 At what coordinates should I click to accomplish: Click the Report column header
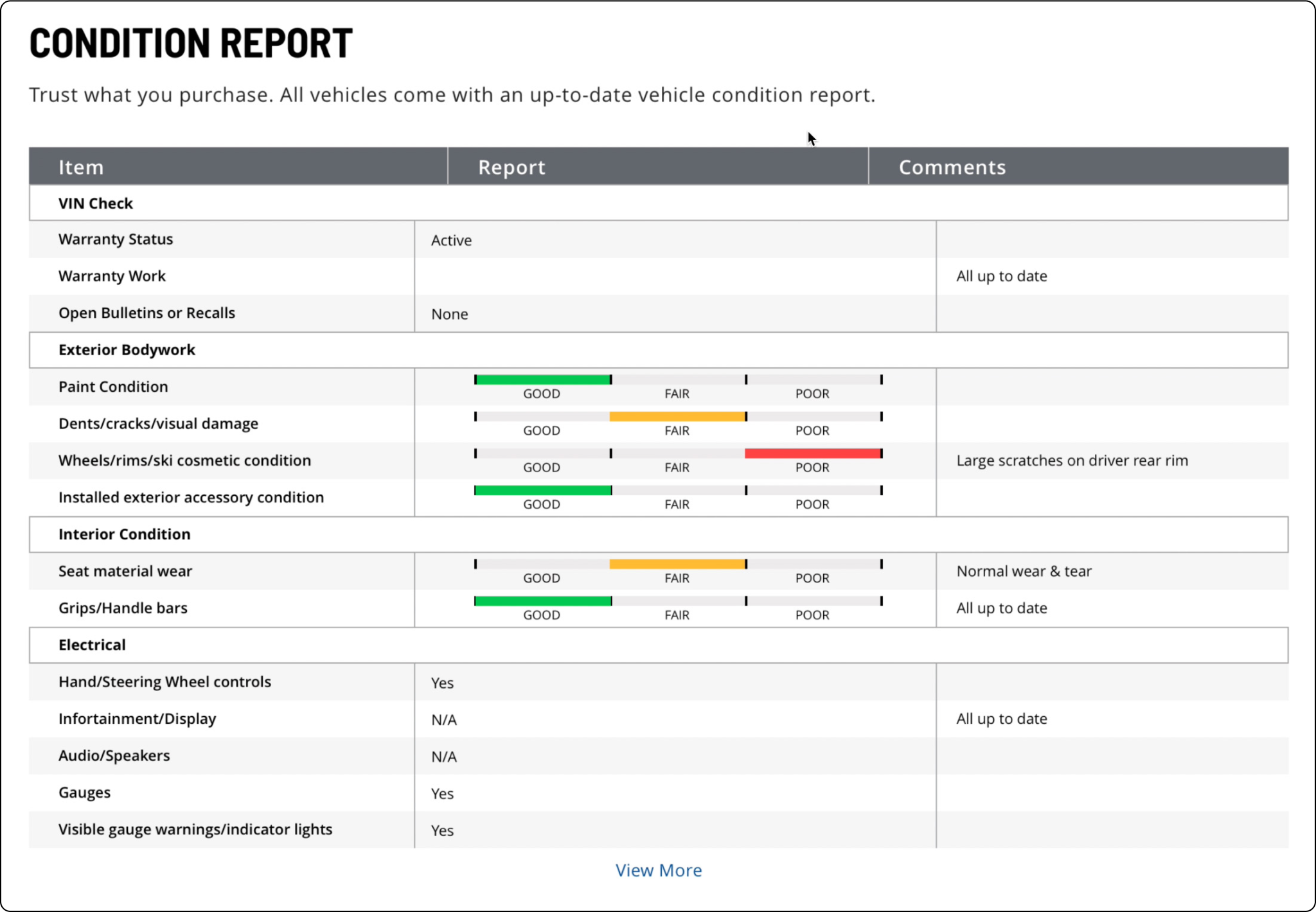tap(511, 167)
